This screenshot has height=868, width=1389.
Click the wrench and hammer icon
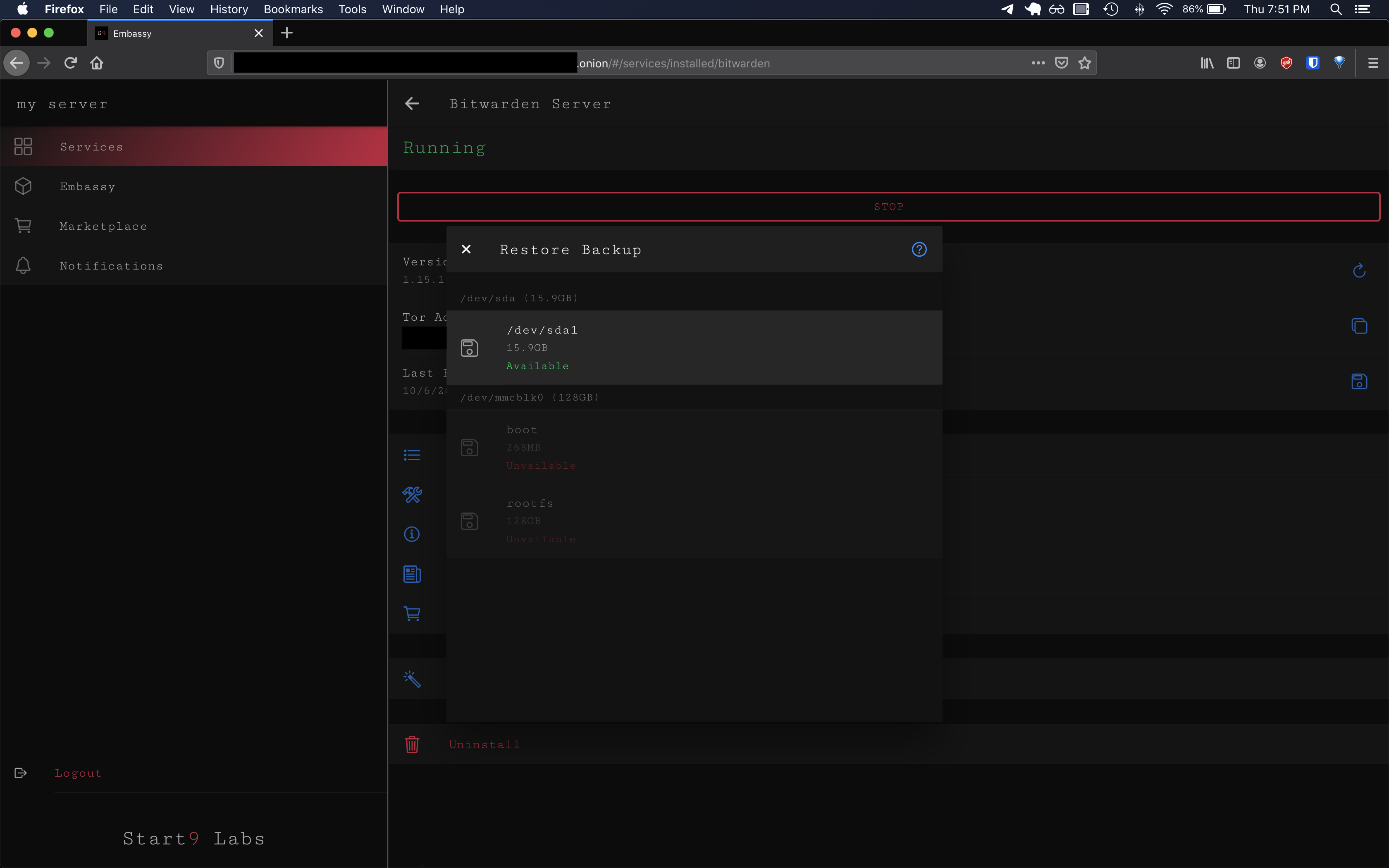coord(412,494)
